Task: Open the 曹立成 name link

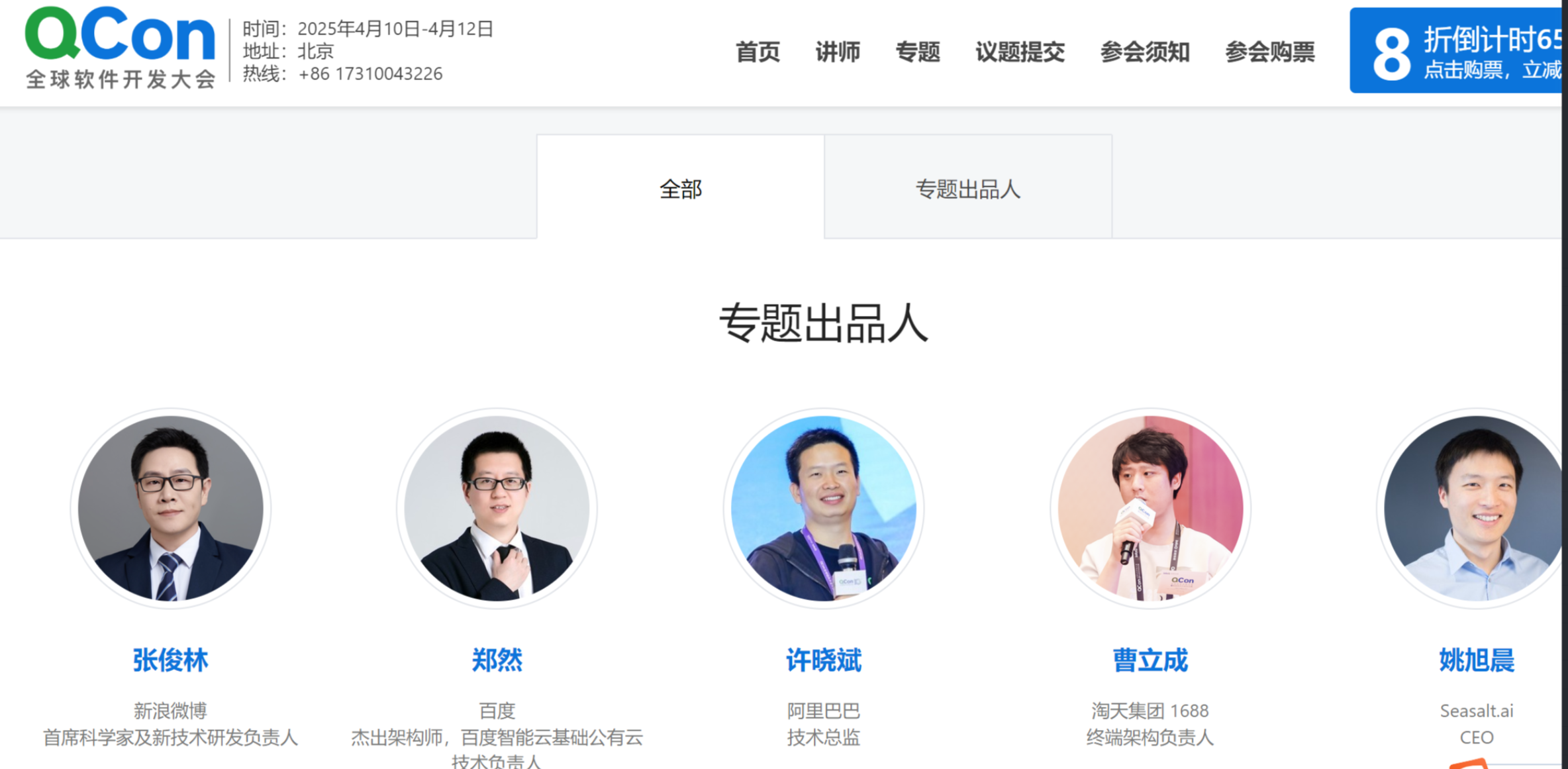Action: 1150,660
